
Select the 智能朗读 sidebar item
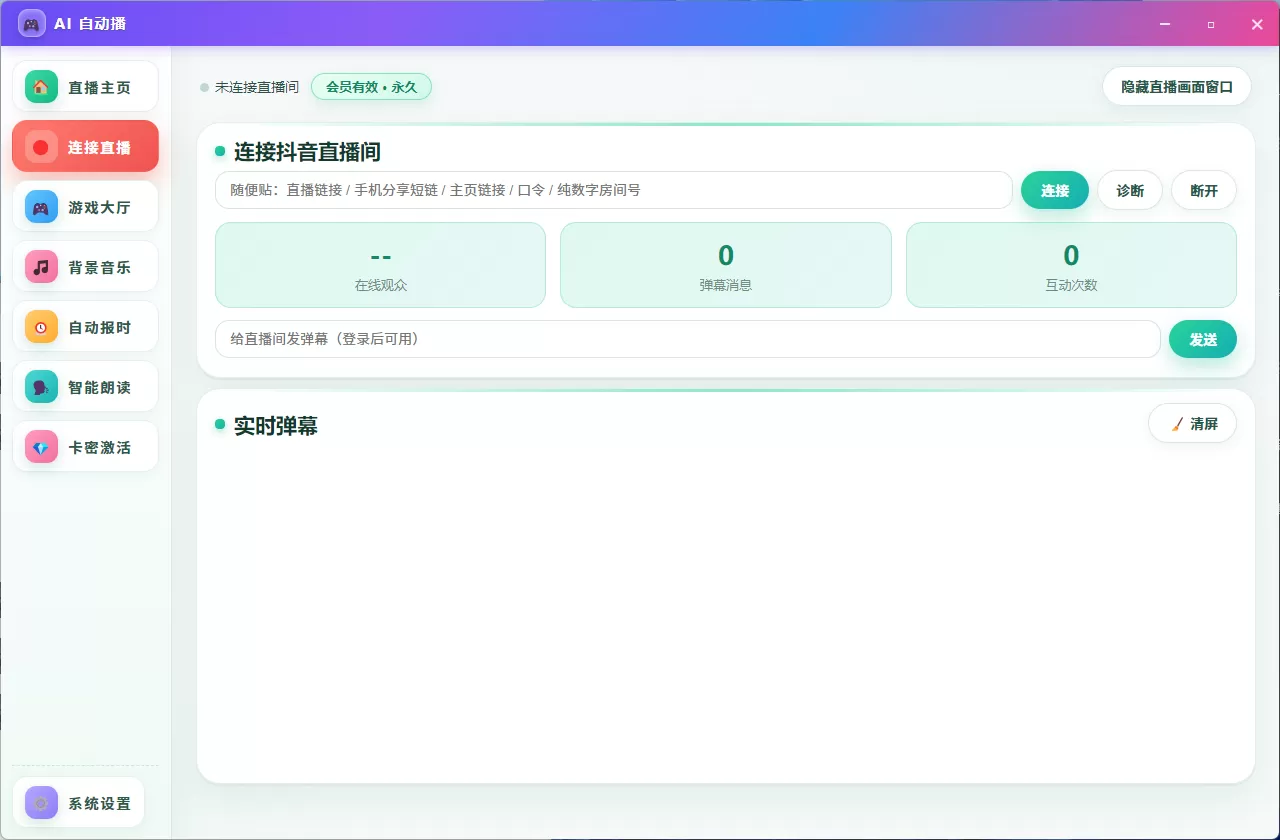(x=85, y=387)
